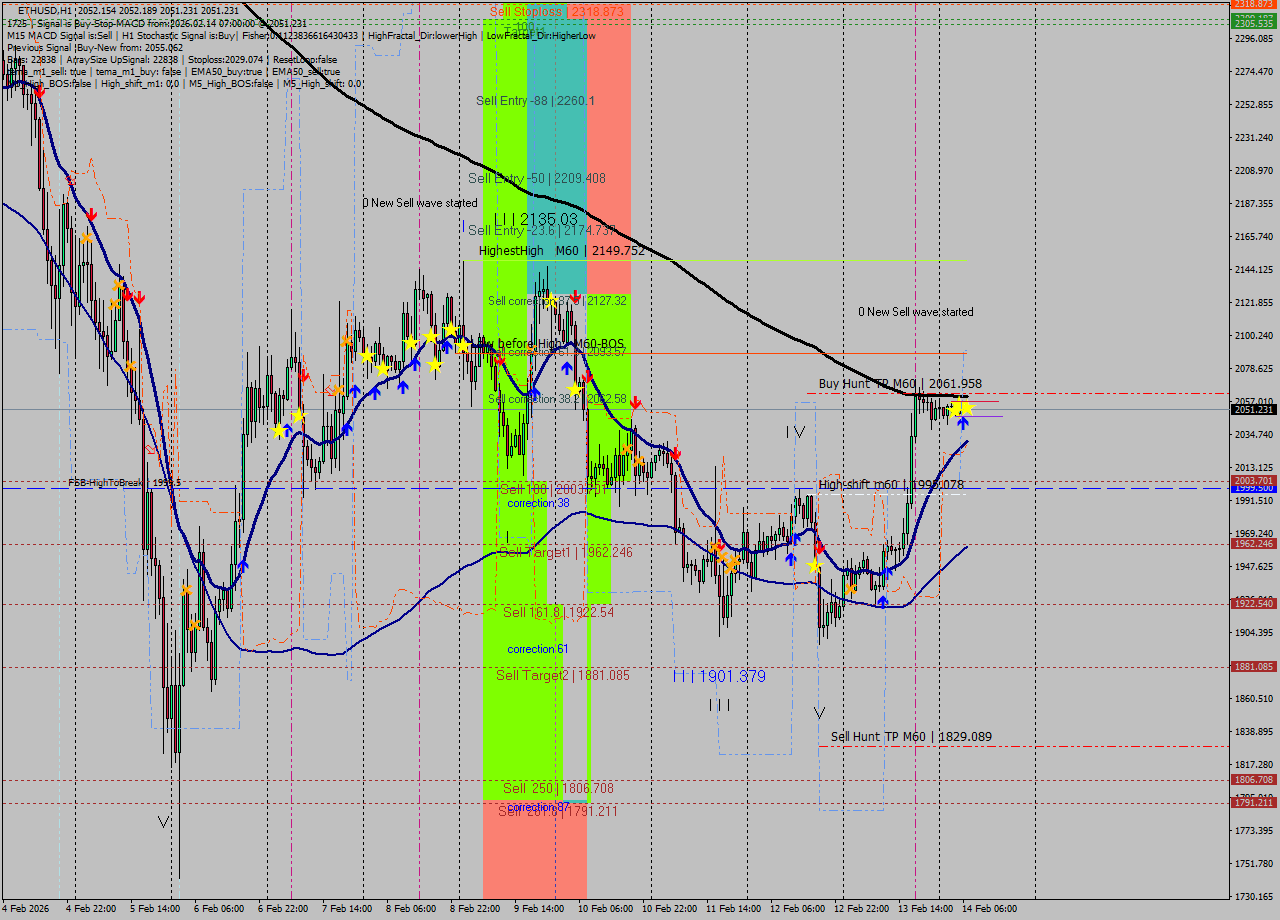This screenshot has width=1280, height=920.
Task: Click the red sell arrow near the 4 Feb candles
Action: 38,91
